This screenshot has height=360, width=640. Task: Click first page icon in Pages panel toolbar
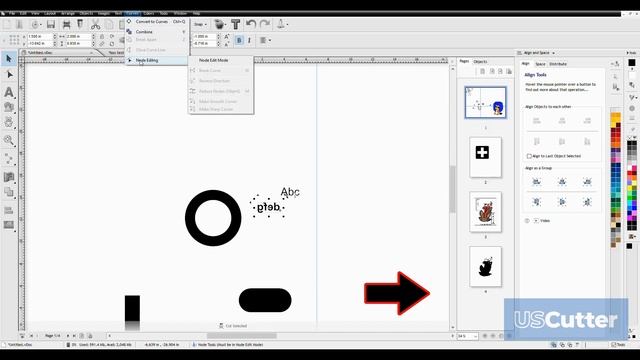pos(482,71)
